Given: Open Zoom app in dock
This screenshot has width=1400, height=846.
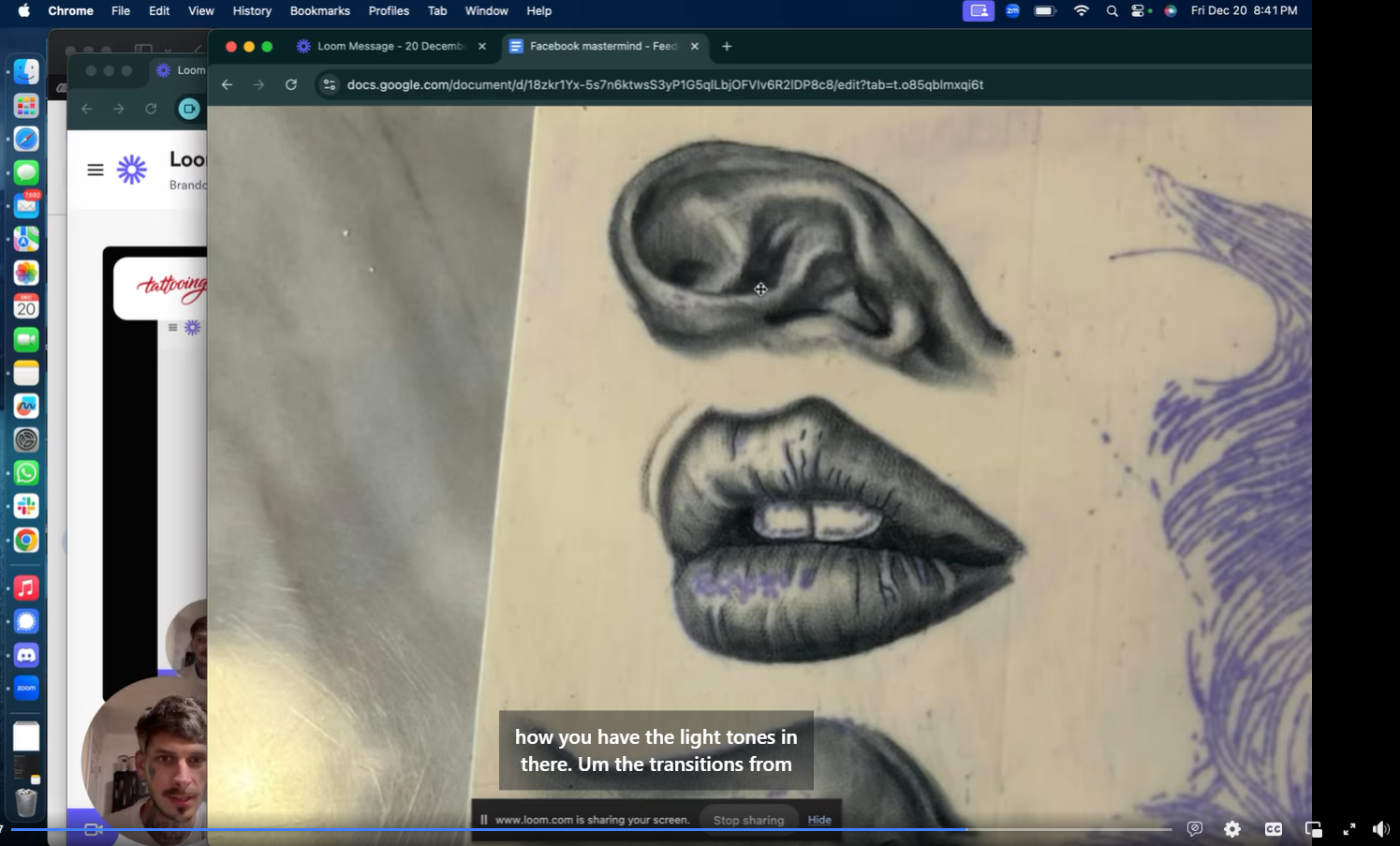Looking at the screenshot, I should point(26,688).
